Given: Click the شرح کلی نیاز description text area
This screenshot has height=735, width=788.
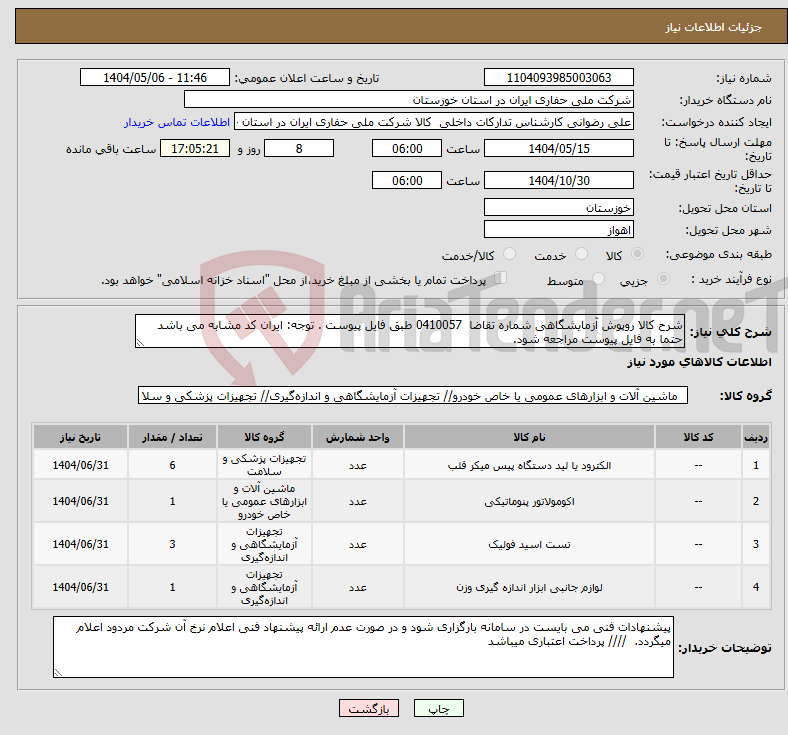Looking at the screenshot, I should point(410,332).
